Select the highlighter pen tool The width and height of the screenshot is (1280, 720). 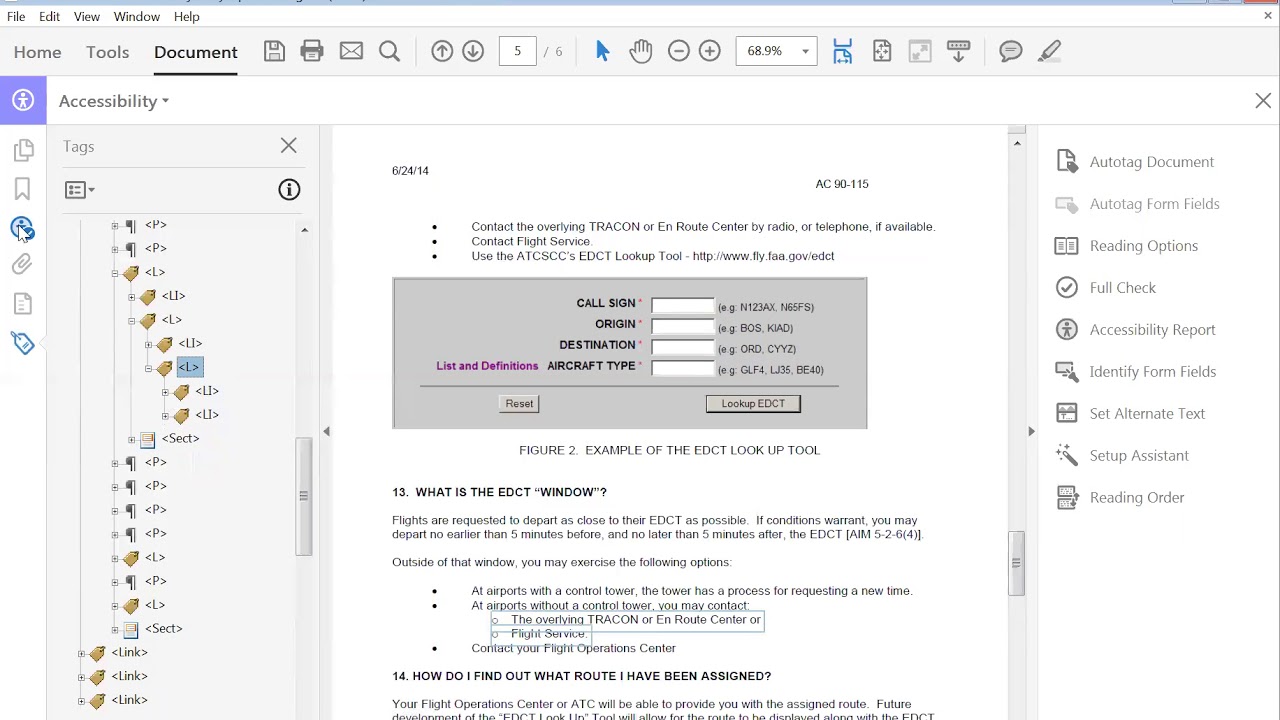pos(1049,52)
